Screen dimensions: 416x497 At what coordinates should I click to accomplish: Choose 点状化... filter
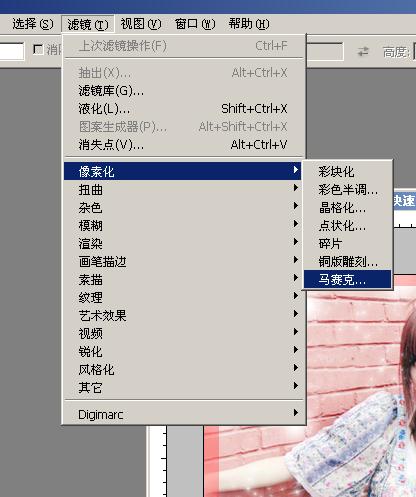click(x=348, y=226)
